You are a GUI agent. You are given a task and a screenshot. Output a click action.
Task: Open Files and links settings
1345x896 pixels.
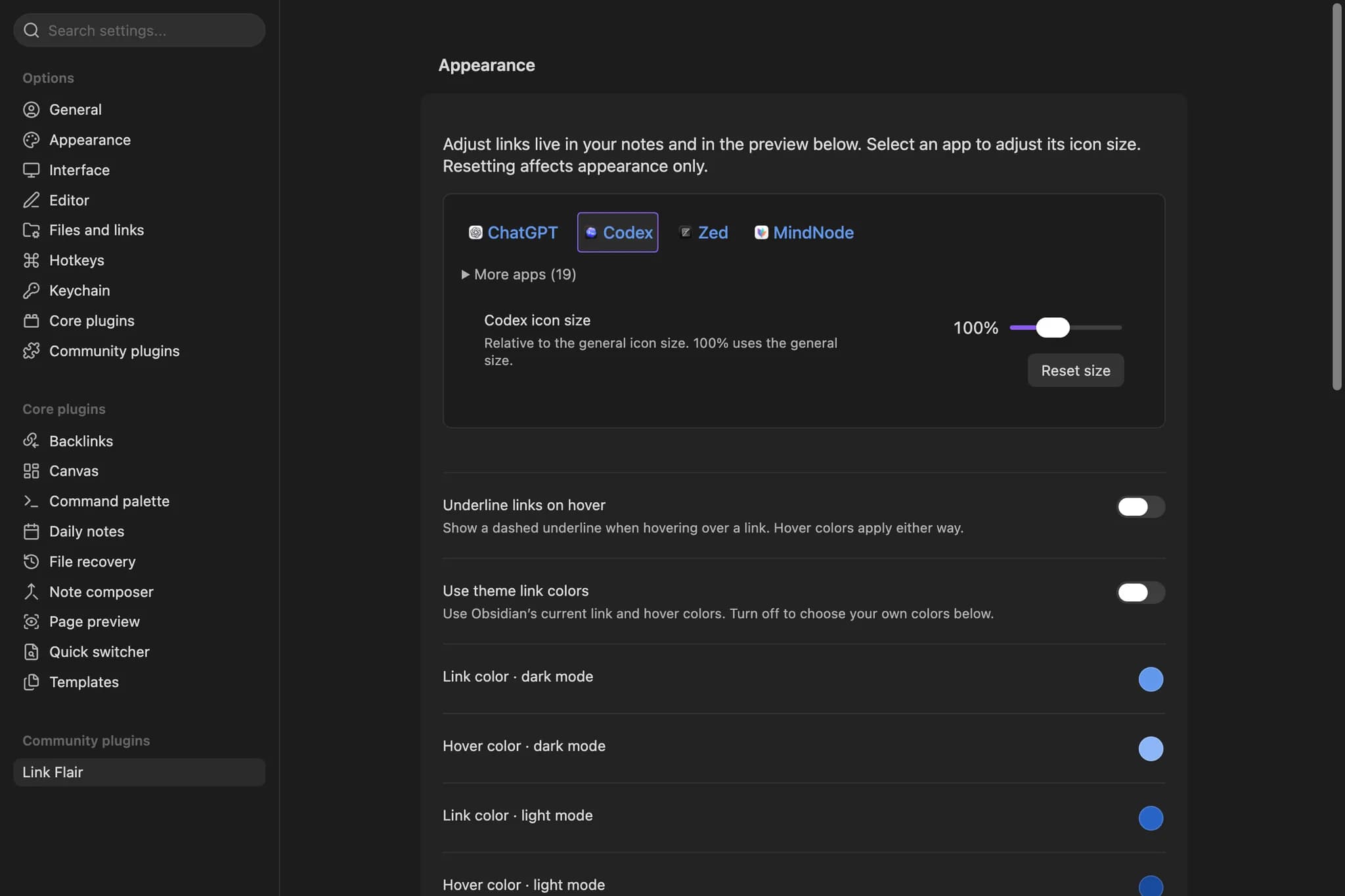click(x=139, y=230)
